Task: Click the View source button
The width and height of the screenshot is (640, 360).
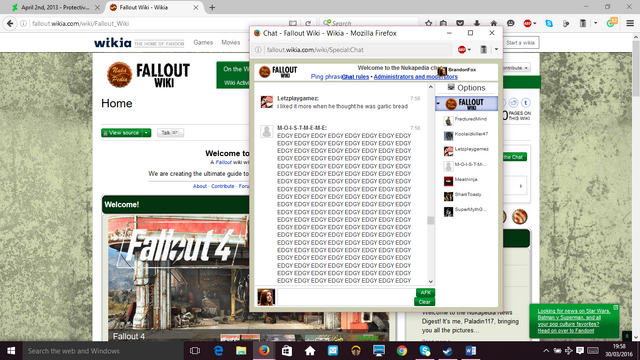Action: (x=122, y=133)
